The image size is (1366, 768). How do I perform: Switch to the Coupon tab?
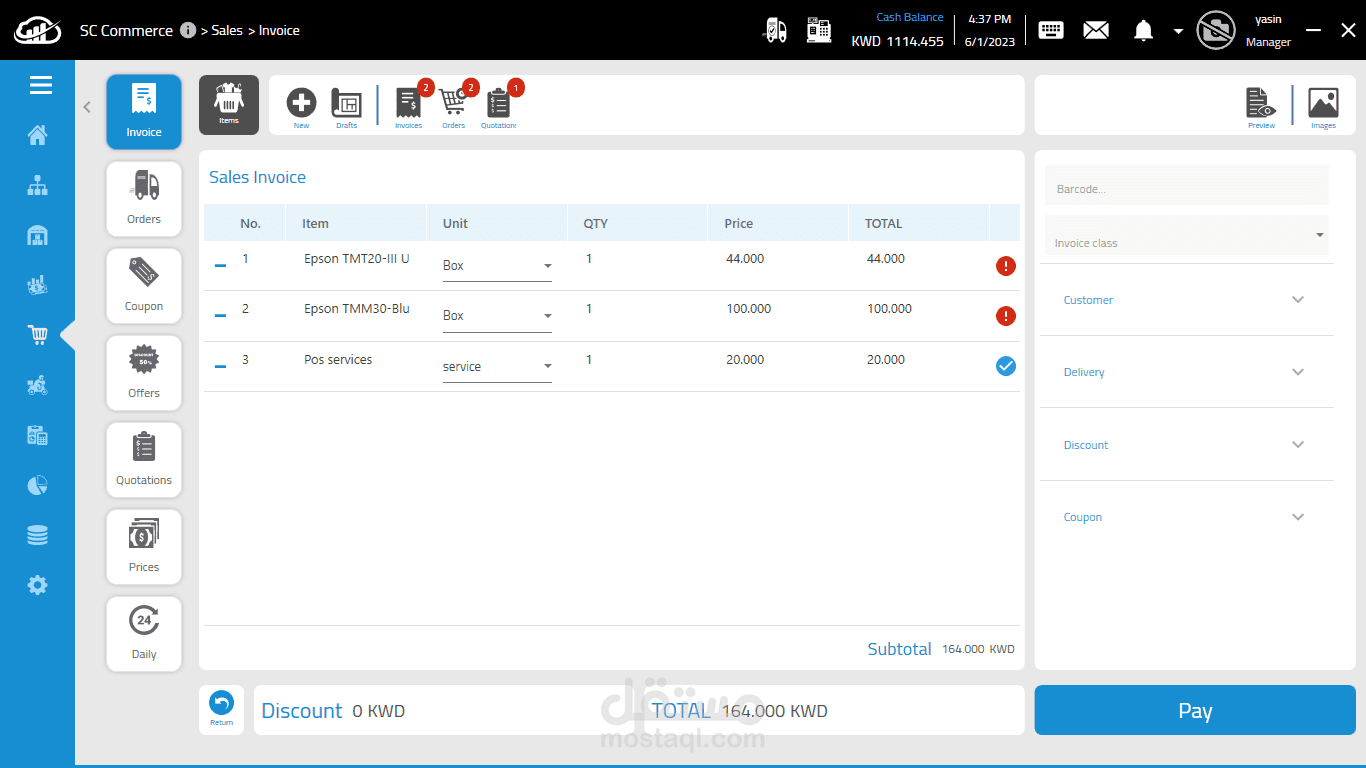pyautogui.click(x=144, y=286)
